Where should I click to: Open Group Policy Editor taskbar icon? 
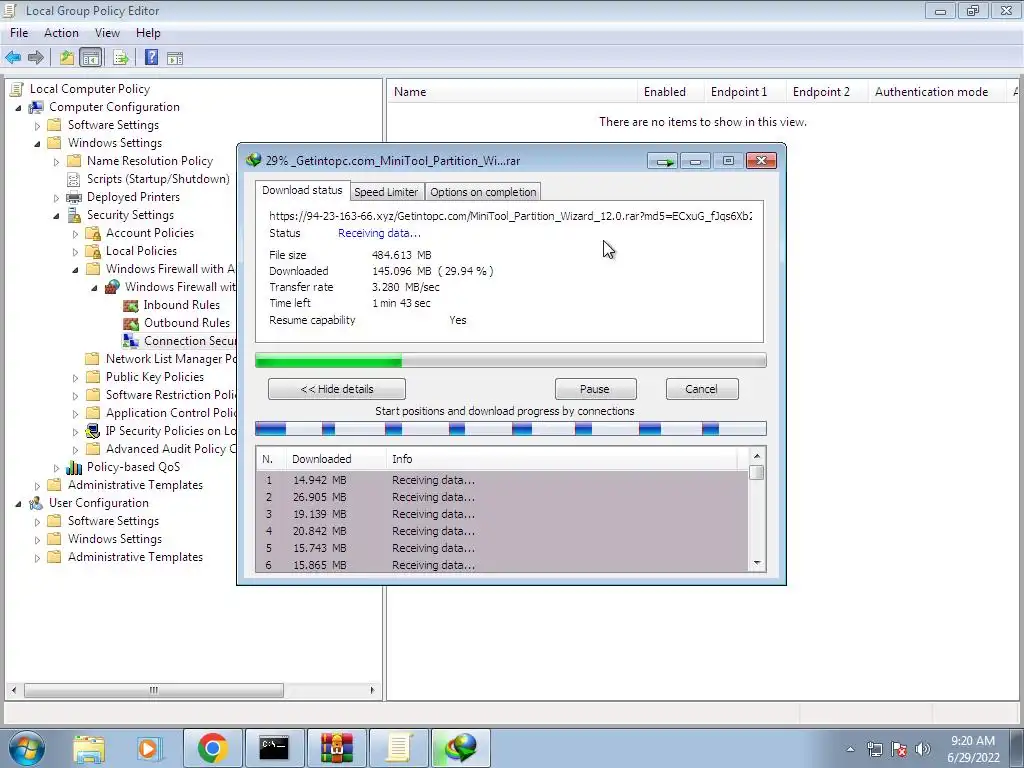(x=399, y=748)
